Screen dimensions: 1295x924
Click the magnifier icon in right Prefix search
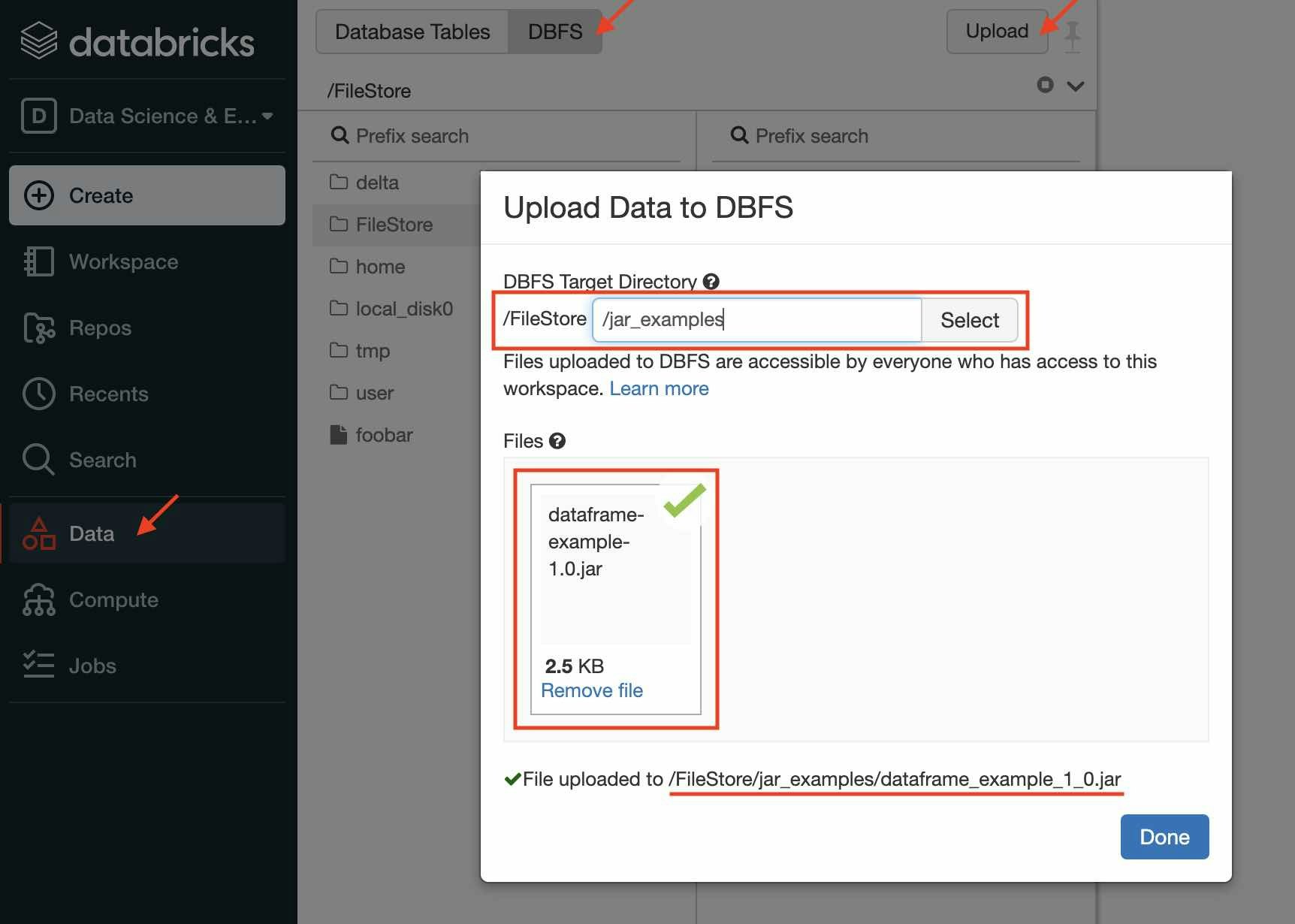tap(739, 135)
